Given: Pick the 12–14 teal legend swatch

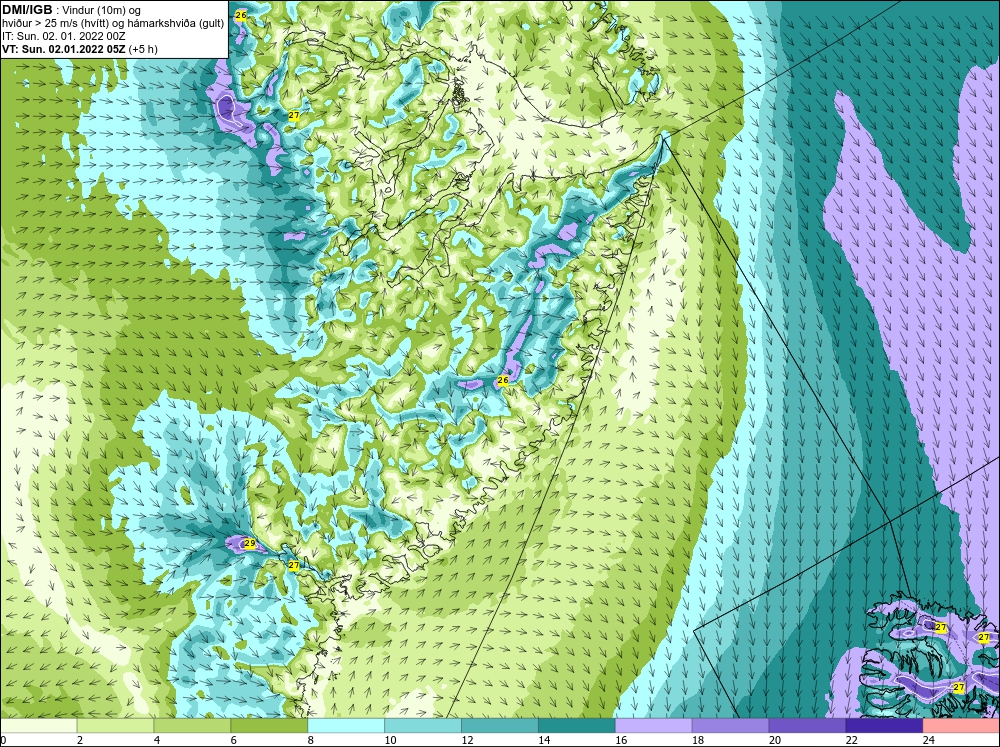Looking at the screenshot, I should tap(500, 725).
